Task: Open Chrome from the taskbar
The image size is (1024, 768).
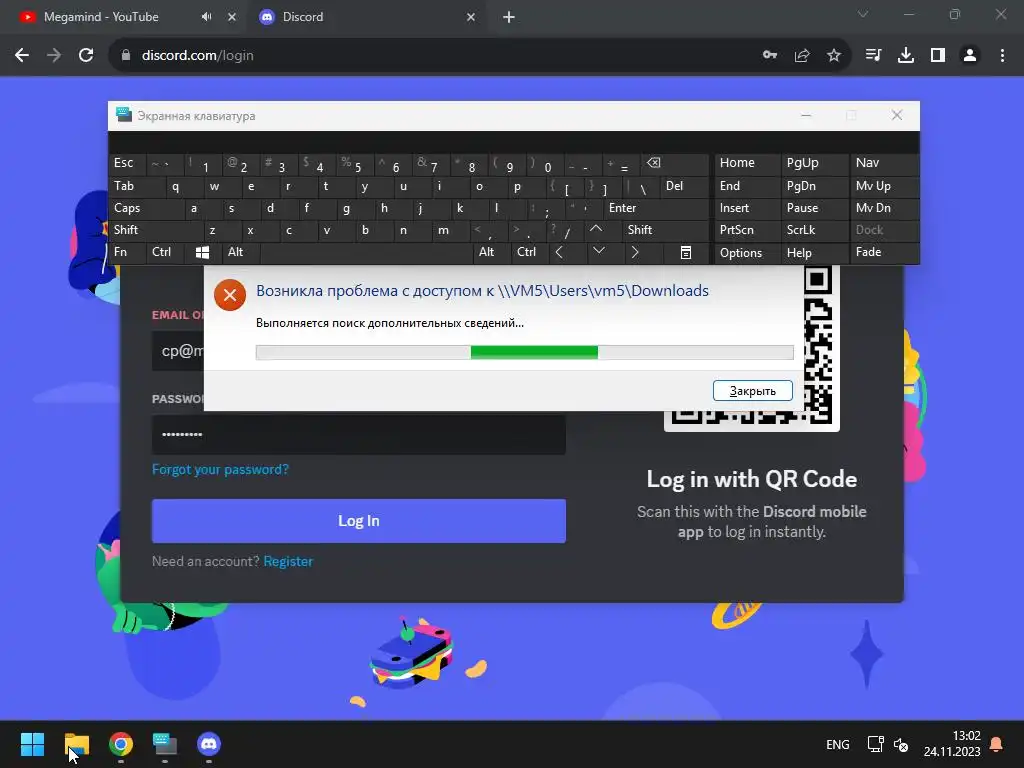Action: point(121,744)
